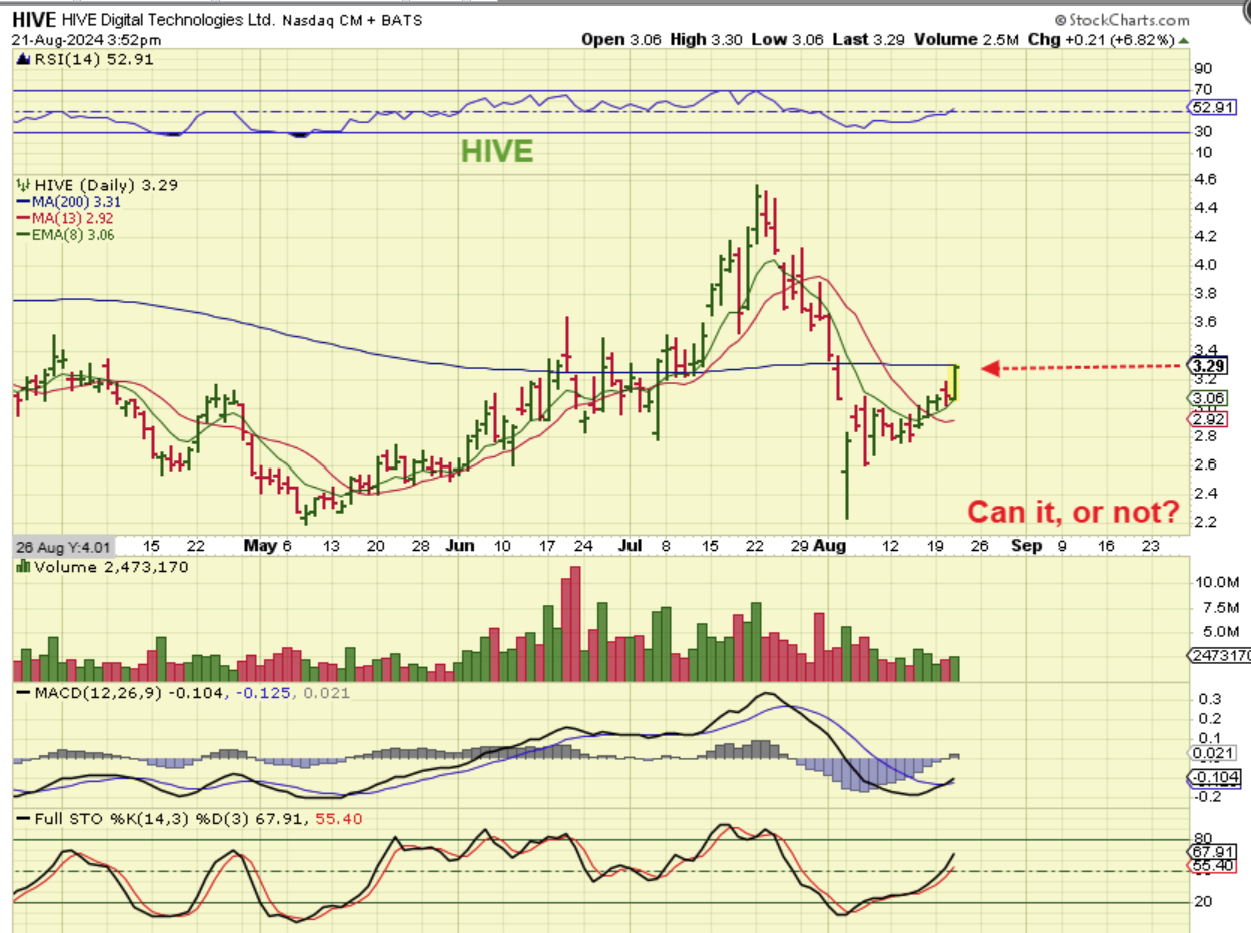Click the May label on the date axis
This screenshot has width=1251, height=933.
pos(259,546)
